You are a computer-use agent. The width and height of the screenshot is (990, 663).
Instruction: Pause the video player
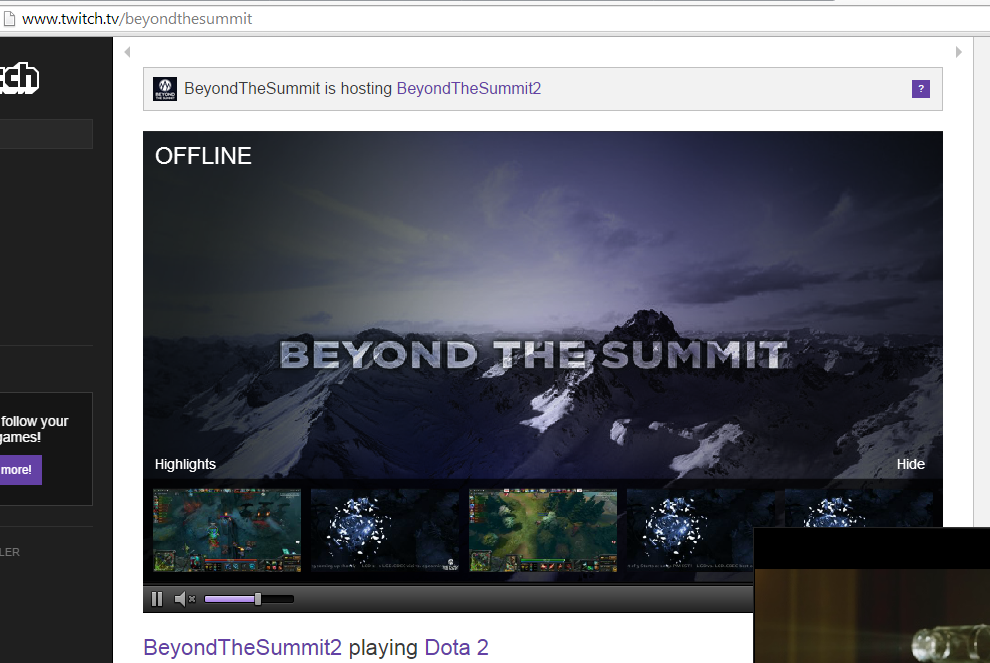coord(157,599)
